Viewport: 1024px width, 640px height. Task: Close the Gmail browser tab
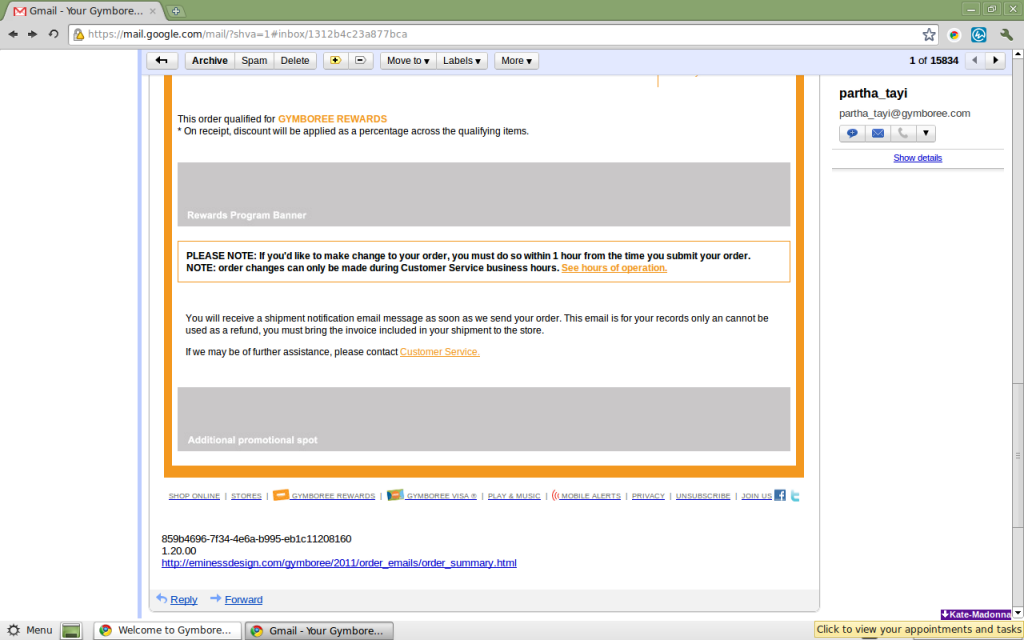click(153, 11)
